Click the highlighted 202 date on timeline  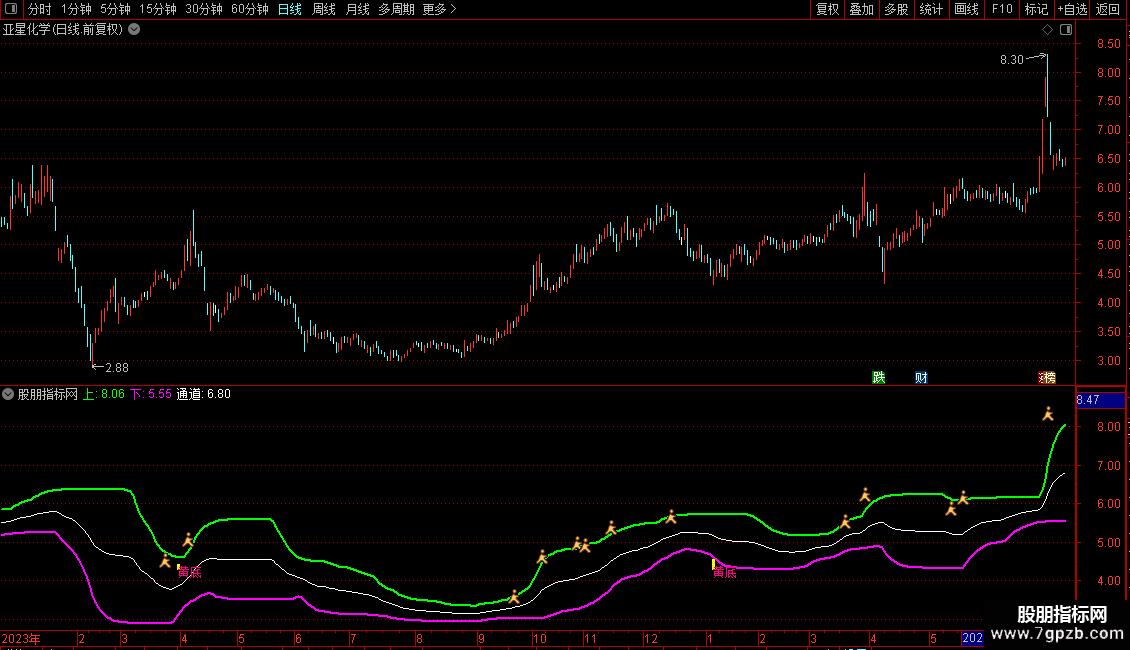(972, 638)
